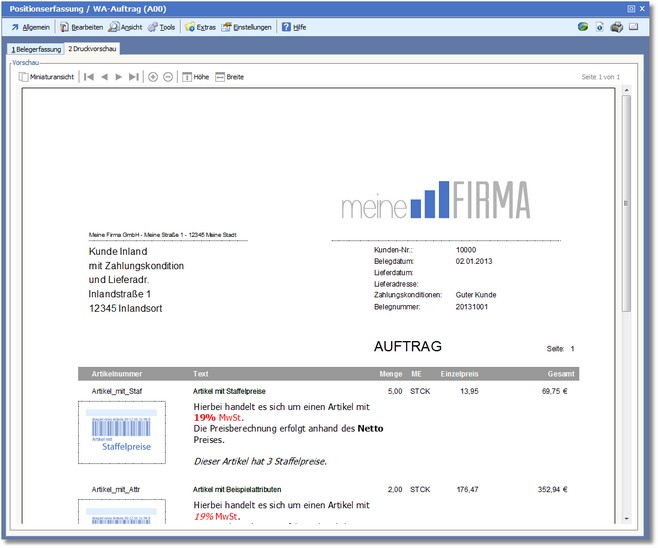Jump to the first page
Image resolution: width=658 pixels, height=548 pixels.
point(89,77)
